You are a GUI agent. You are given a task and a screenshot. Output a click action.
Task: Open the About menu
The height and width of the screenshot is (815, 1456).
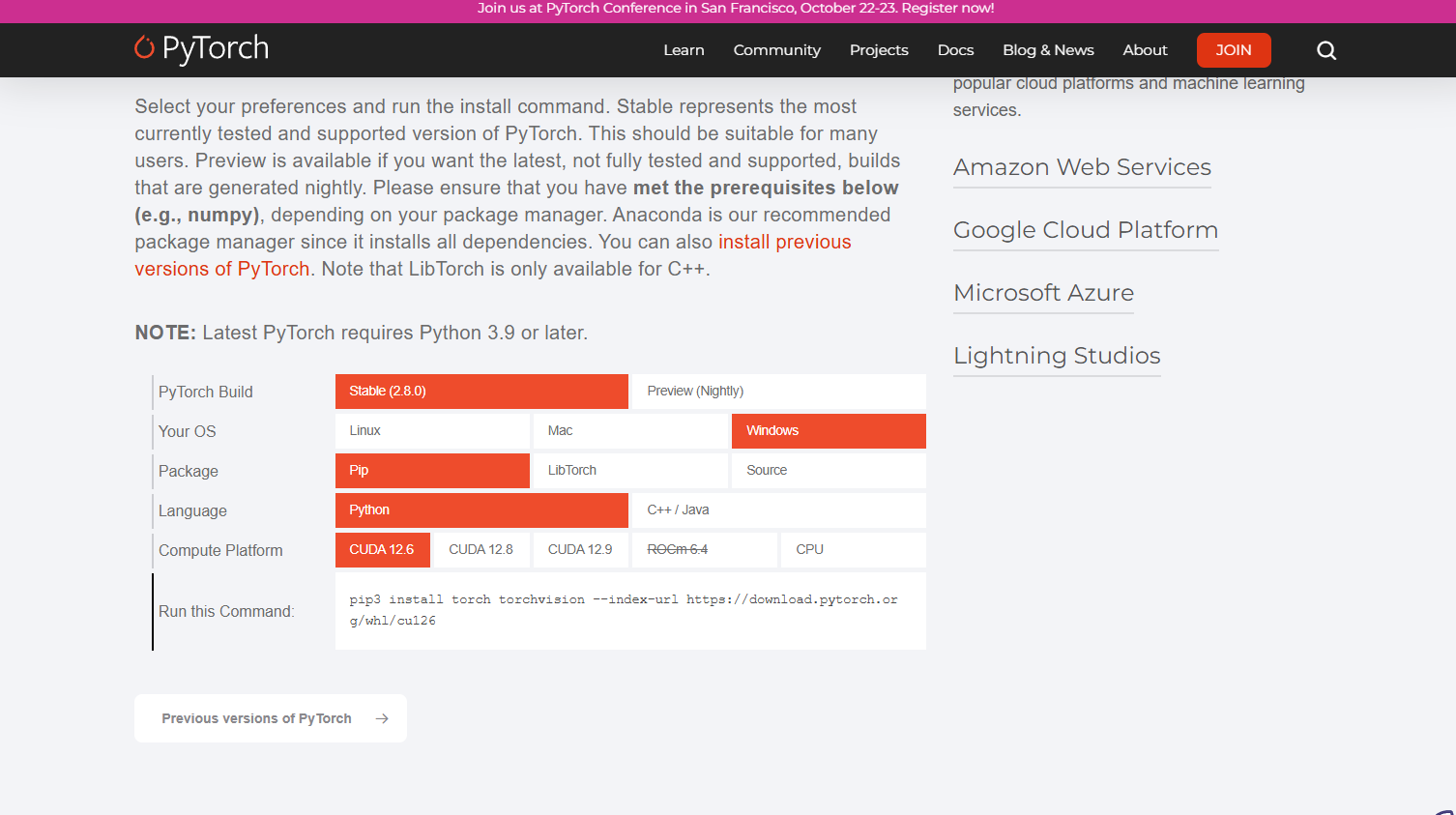[1145, 50]
